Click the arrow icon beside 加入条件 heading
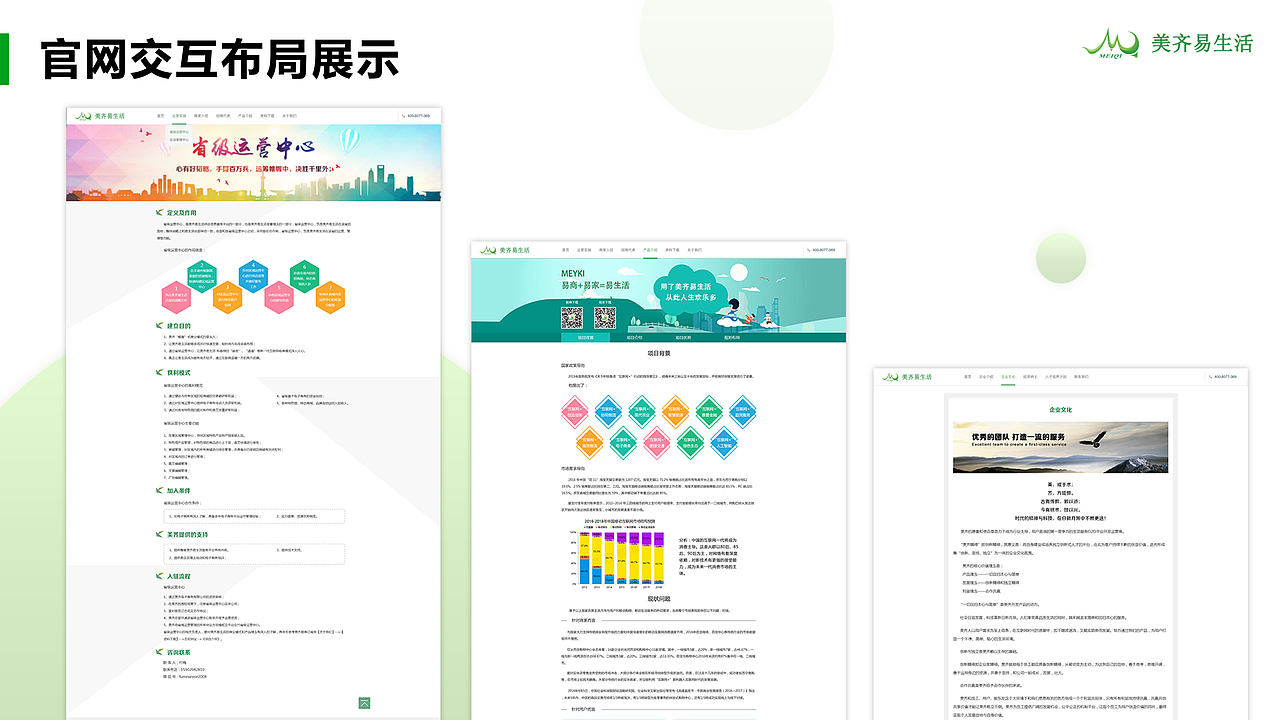The image size is (1280, 720). click(x=159, y=491)
